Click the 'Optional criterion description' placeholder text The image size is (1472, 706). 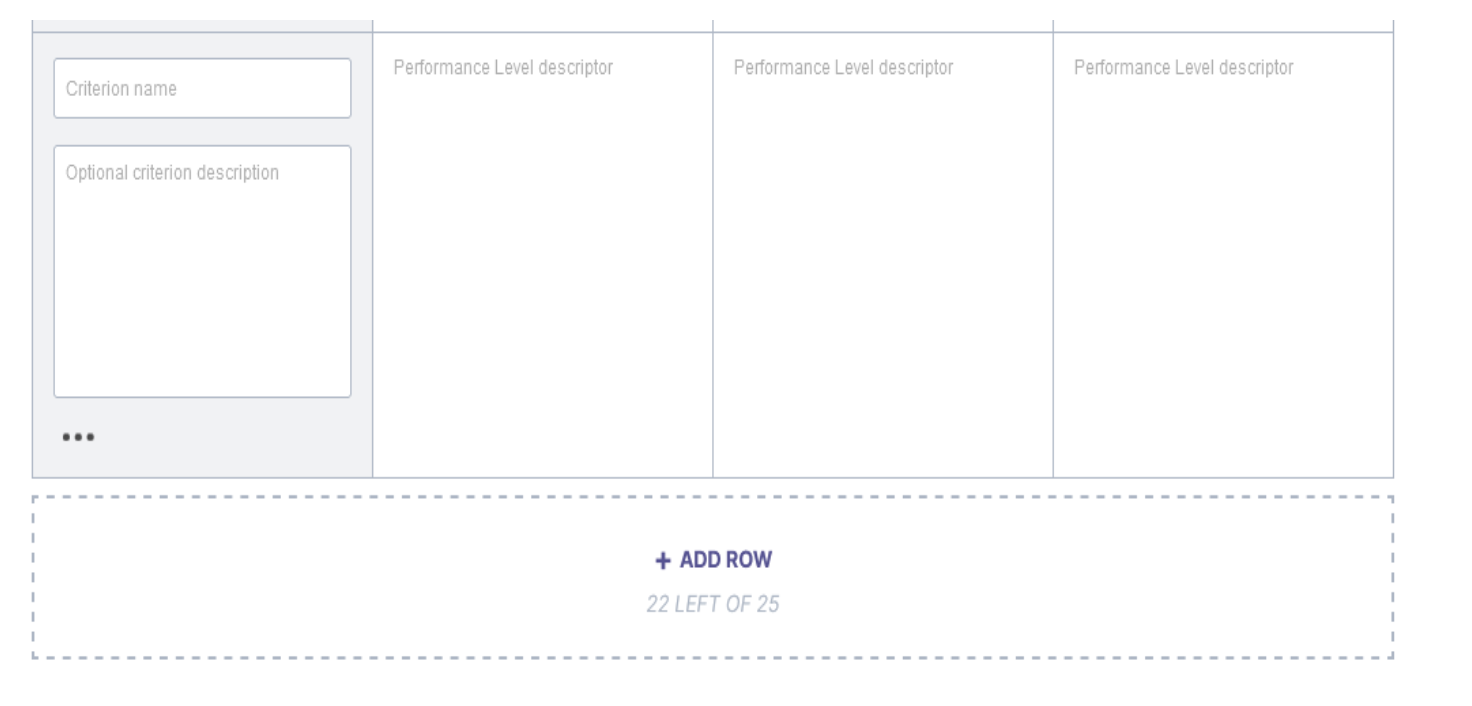tap(172, 173)
